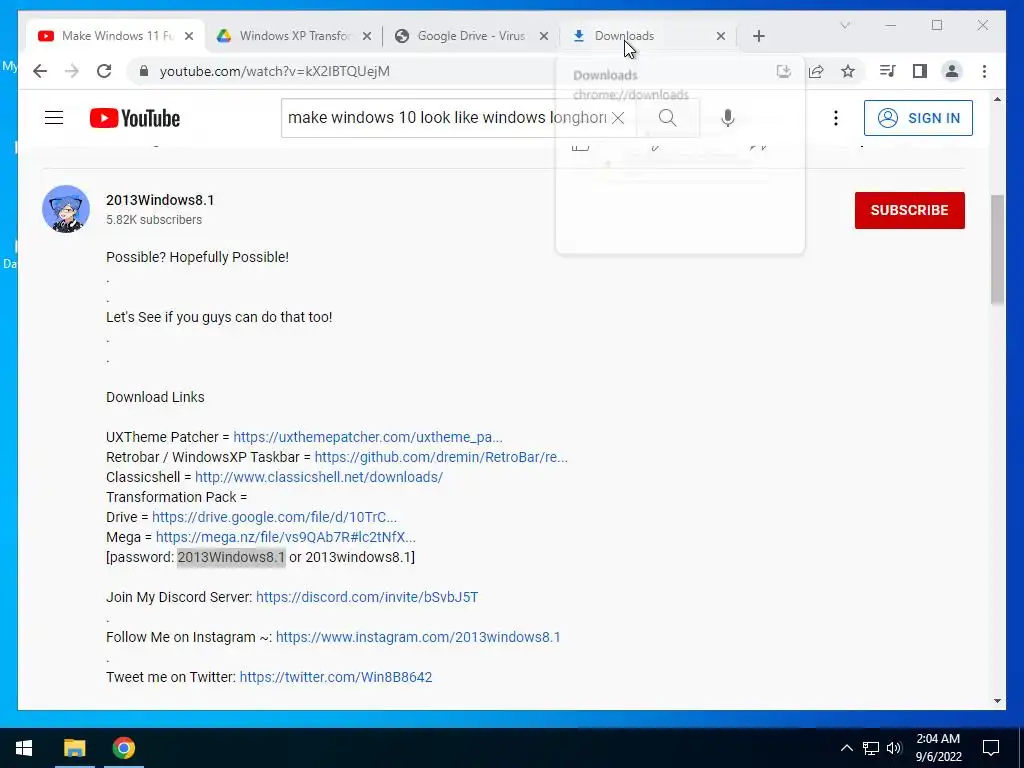The image size is (1024, 768).
Task: Open the Discord invite link
Action: click(x=367, y=597)
